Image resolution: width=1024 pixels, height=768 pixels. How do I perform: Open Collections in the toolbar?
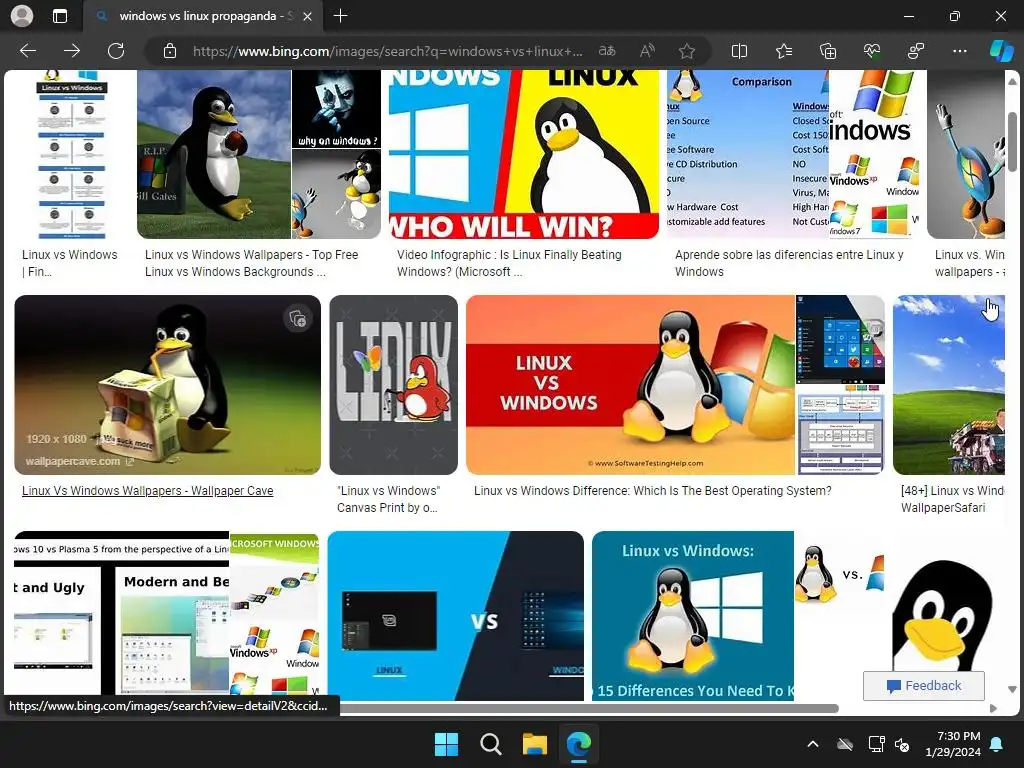[827, 51]
